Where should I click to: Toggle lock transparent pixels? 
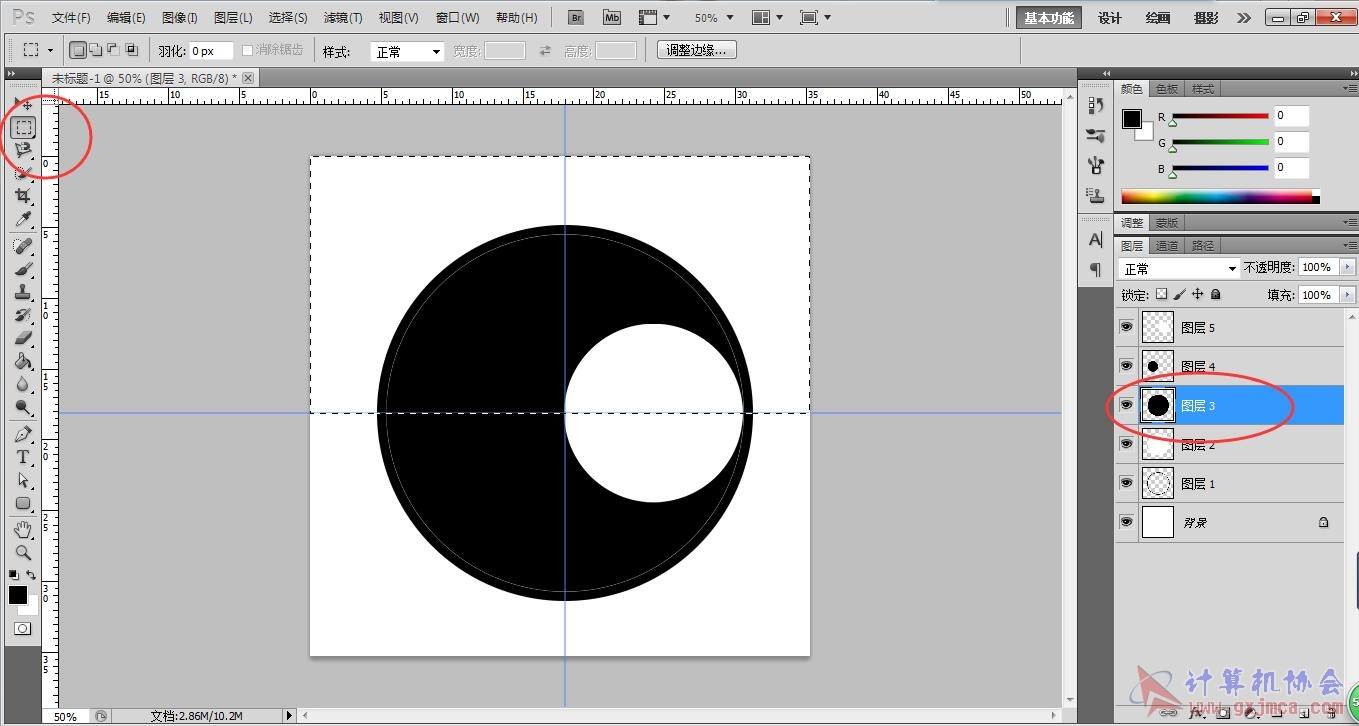tap(1161, 295)
